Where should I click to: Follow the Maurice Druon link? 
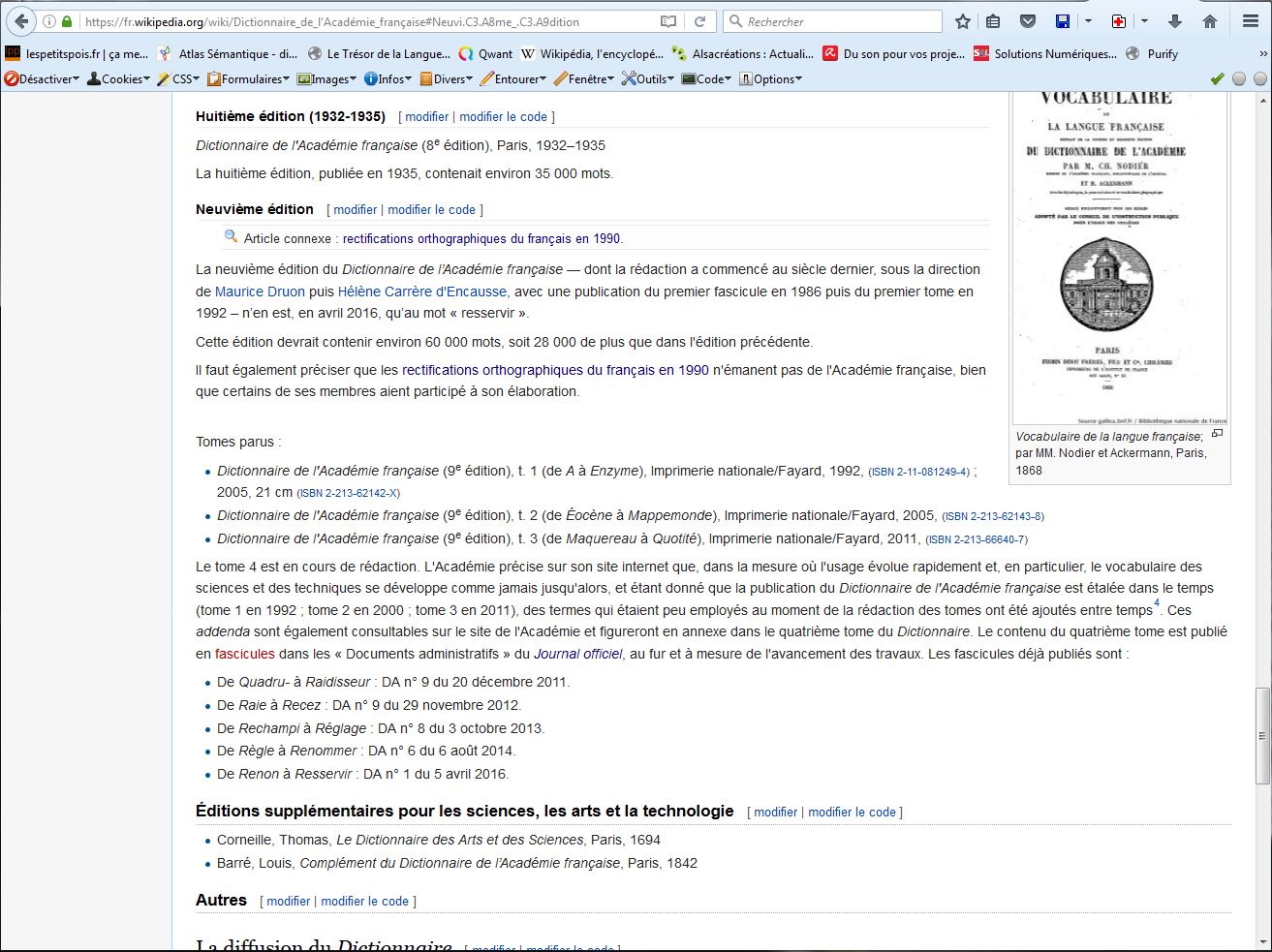(260, 292)
